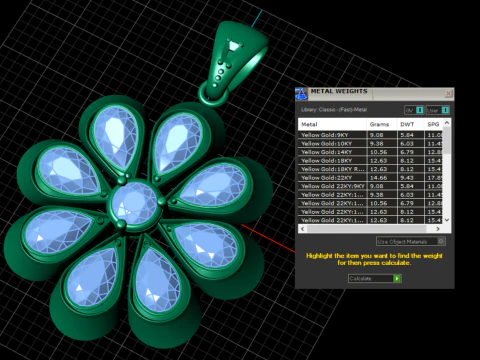Toggle the GV library switch
Viewport: 480px width, 360px height.
click(414, 110)
